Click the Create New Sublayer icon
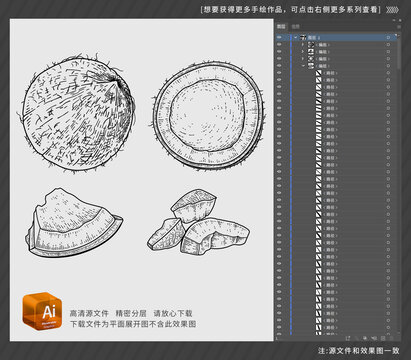The width and height of the screenshot is (411, 360). pos(374,338)
